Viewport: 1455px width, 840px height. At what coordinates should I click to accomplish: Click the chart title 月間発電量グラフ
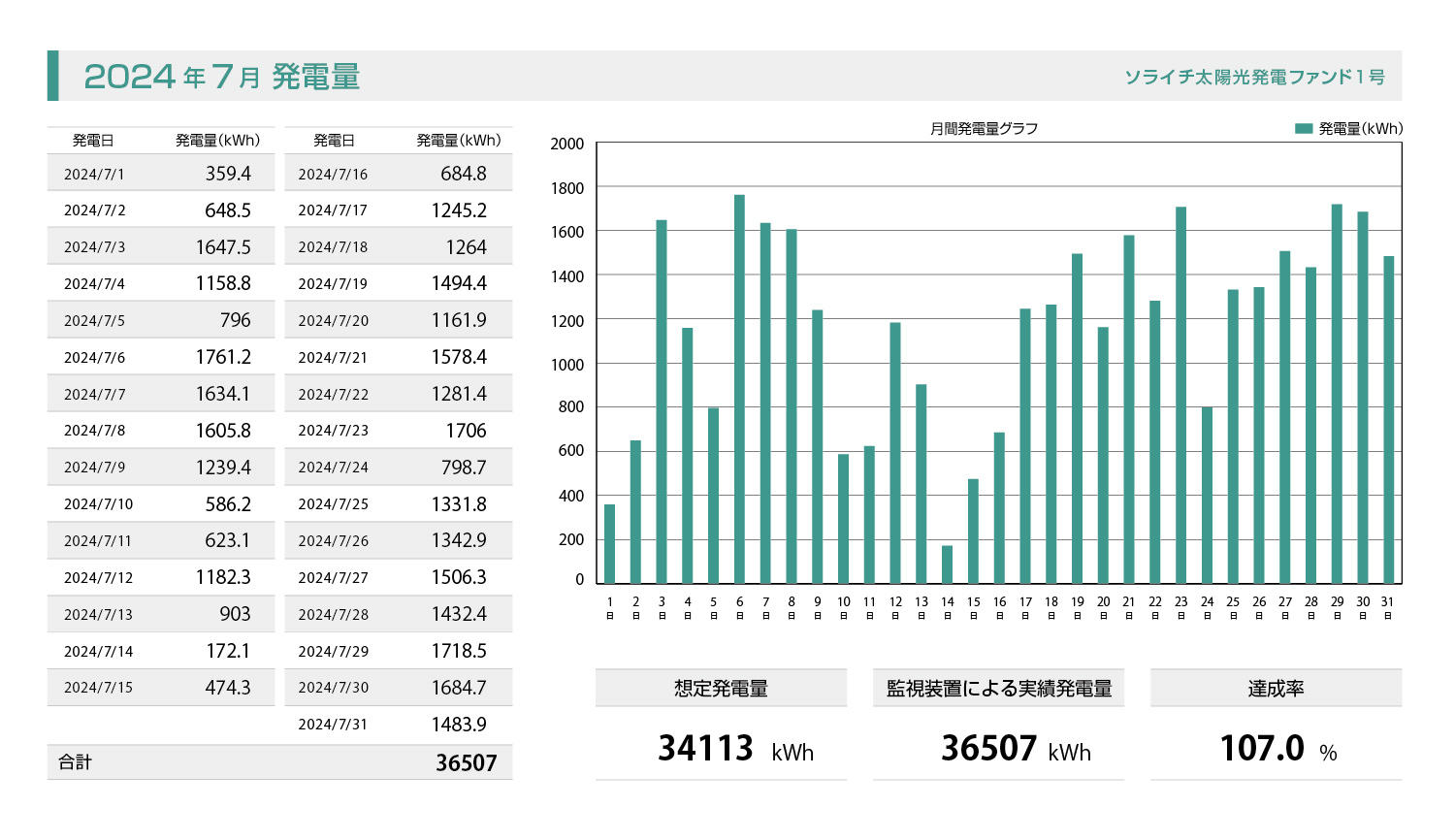pyautogui.click(x=984, y=128)
